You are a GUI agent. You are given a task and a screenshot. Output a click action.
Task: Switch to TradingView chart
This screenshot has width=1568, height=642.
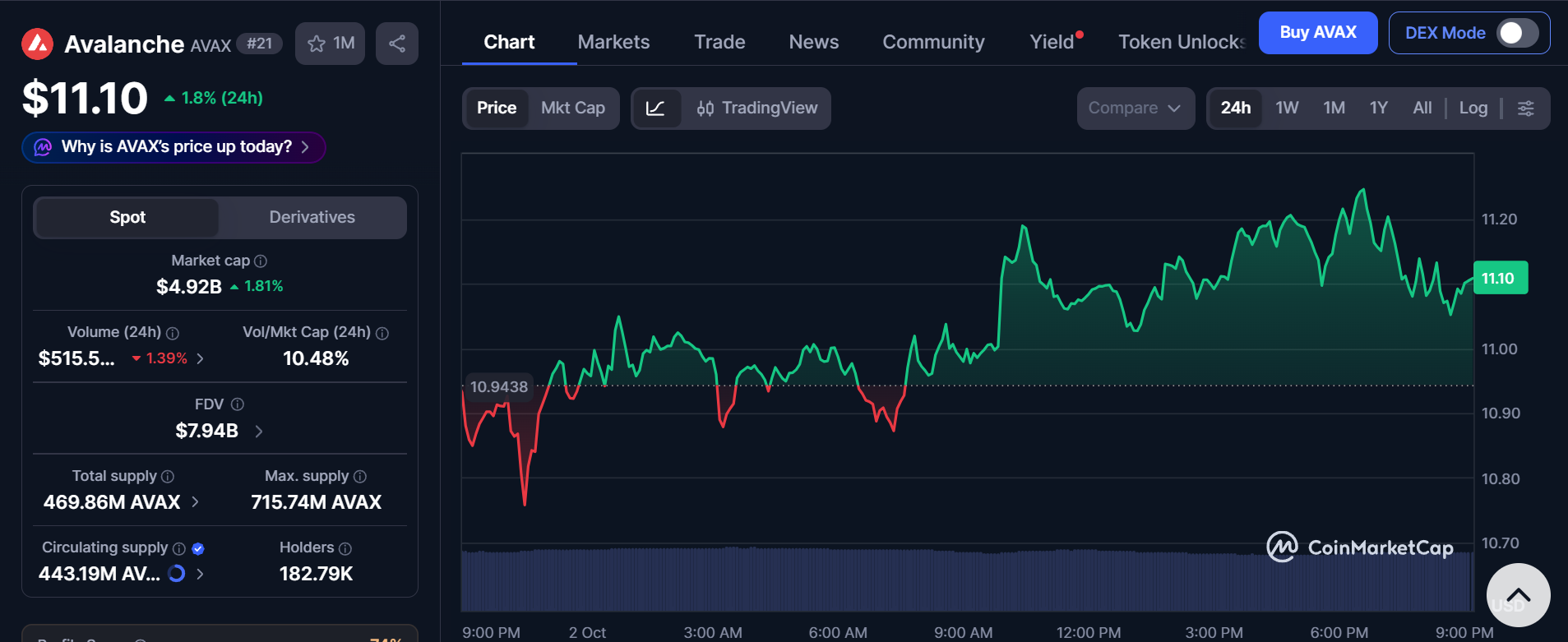tap(757, 109)
